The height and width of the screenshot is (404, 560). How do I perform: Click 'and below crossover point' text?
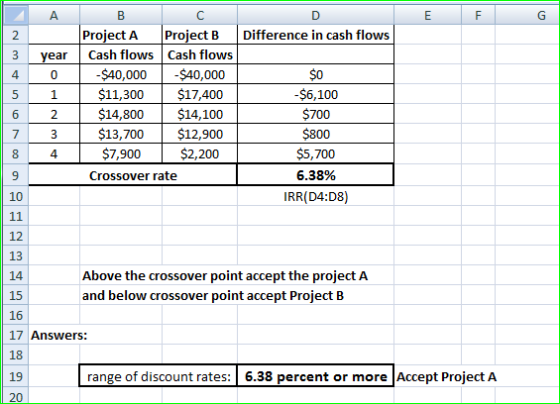213,296
